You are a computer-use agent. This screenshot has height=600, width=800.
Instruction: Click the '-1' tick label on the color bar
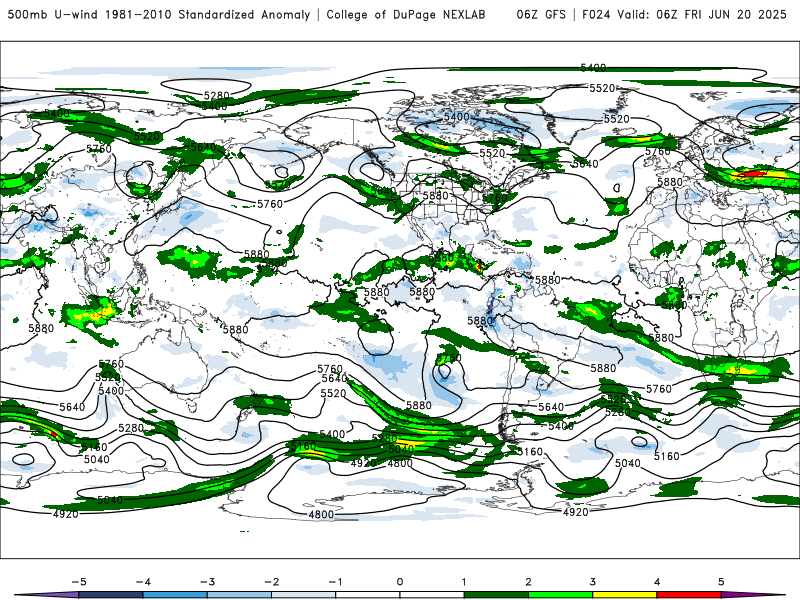[x=335, y=582]
